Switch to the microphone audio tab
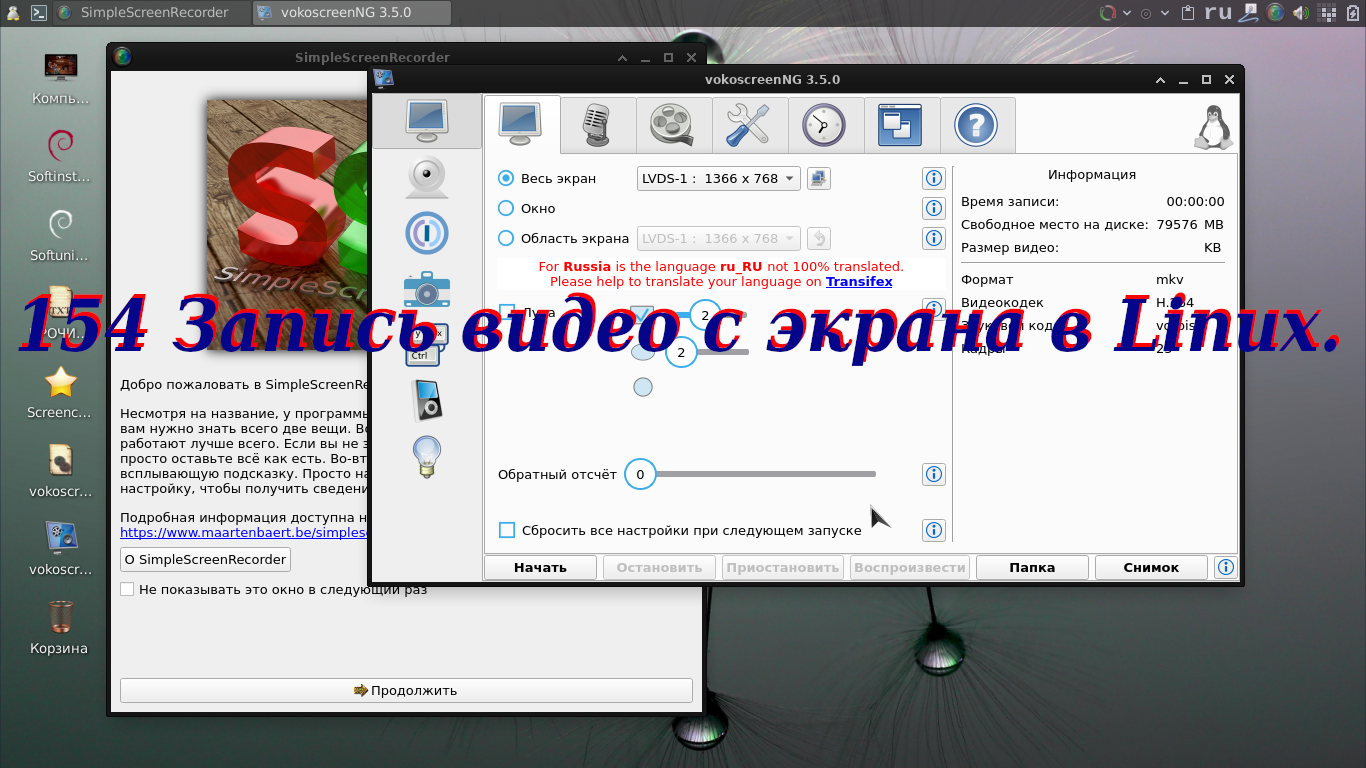1366x768 pixels. tap(598, 124)
